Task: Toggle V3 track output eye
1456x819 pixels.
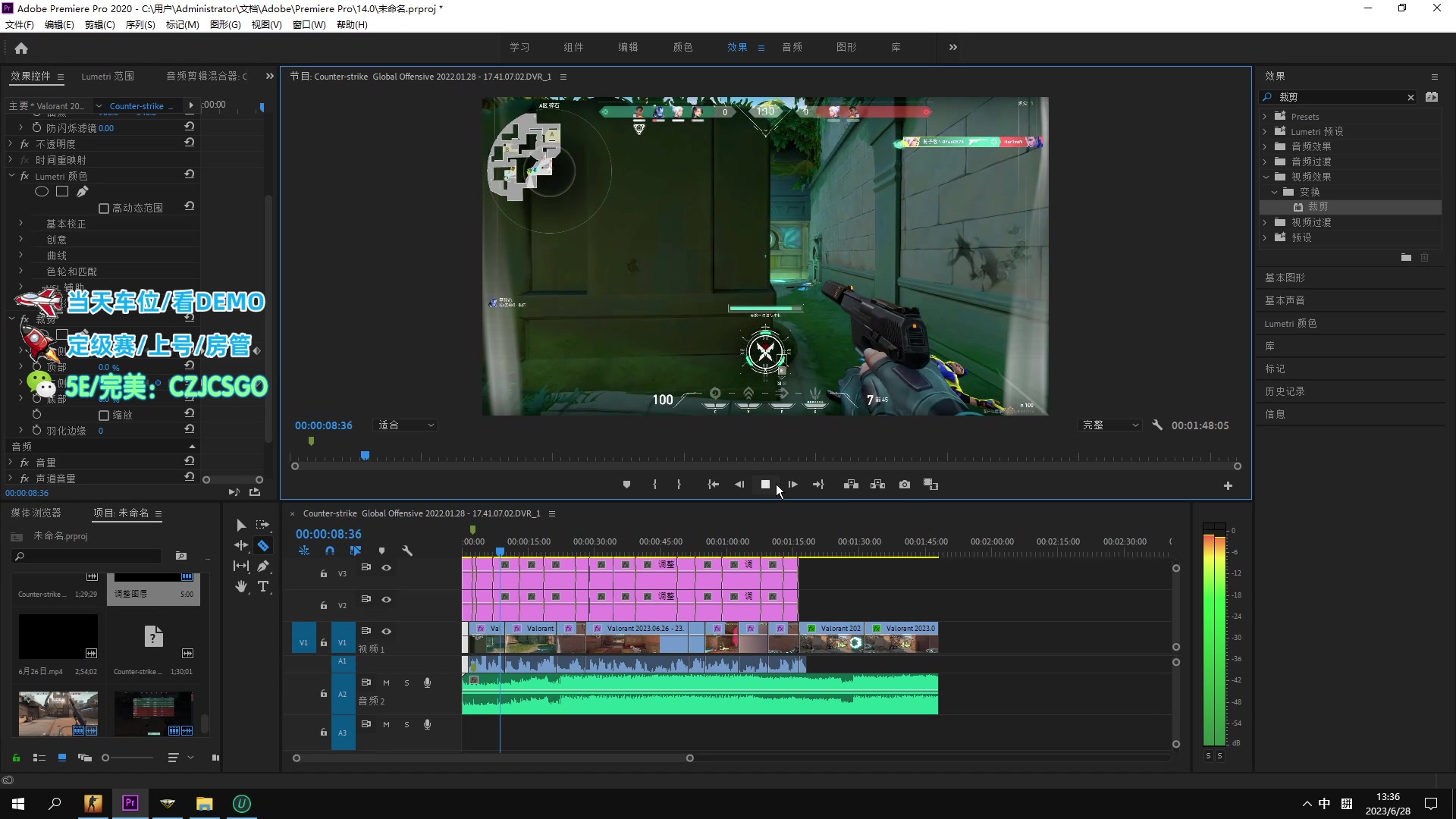Action: pyautogui.click(x=386, y=568)
